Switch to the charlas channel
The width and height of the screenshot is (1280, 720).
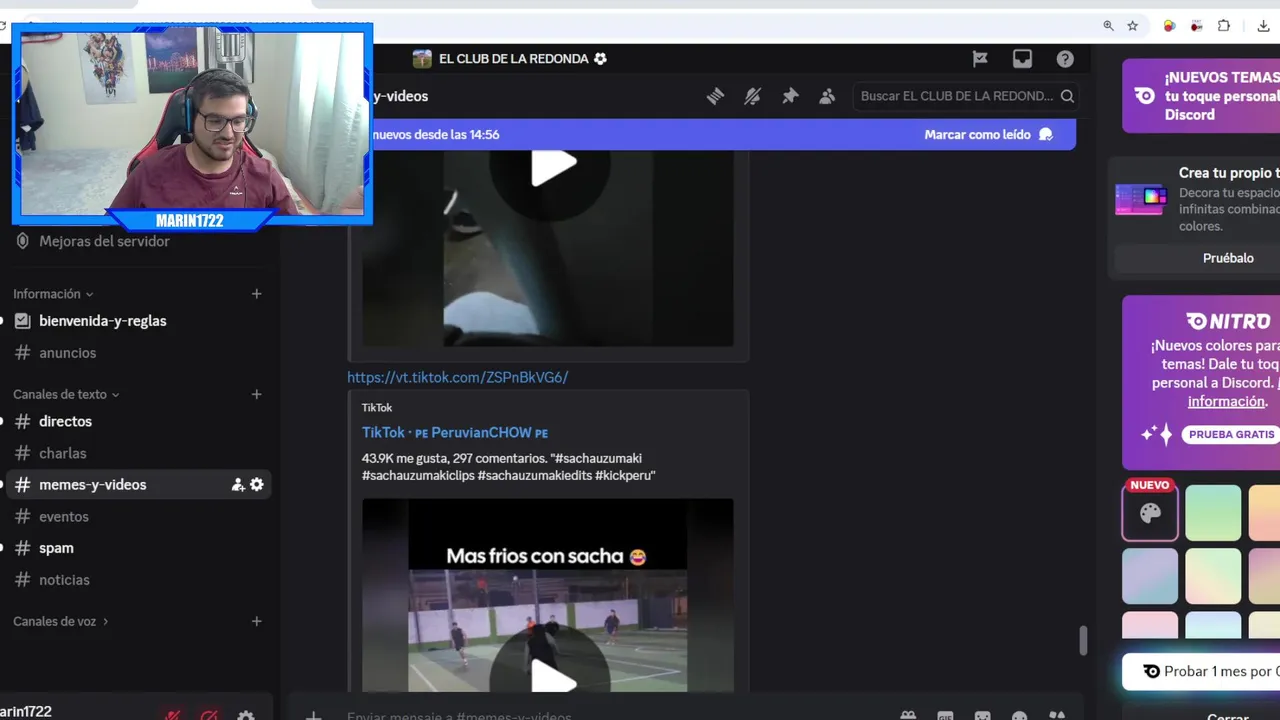click(x=138, y=453)
